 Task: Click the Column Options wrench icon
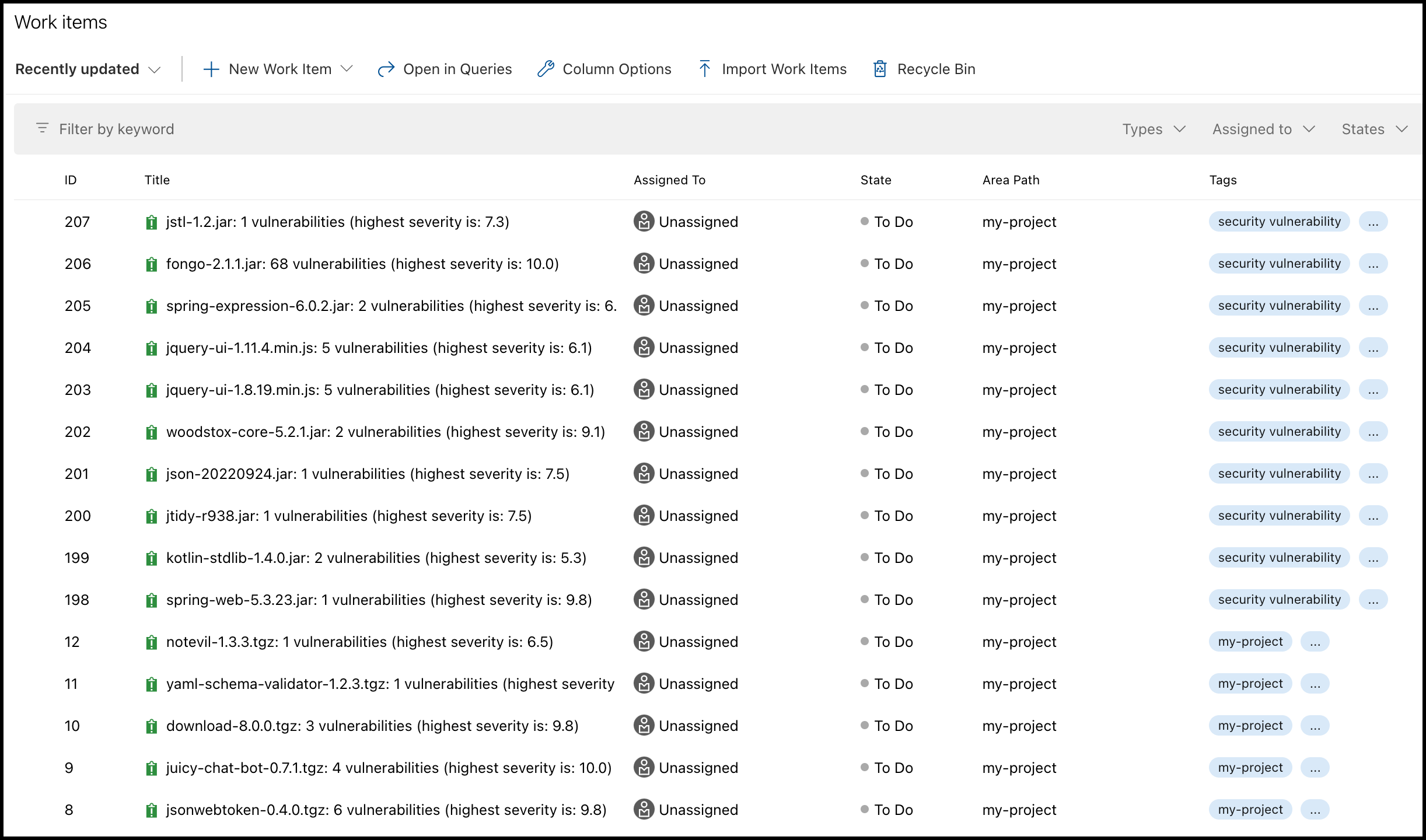(x=546, y=68)
